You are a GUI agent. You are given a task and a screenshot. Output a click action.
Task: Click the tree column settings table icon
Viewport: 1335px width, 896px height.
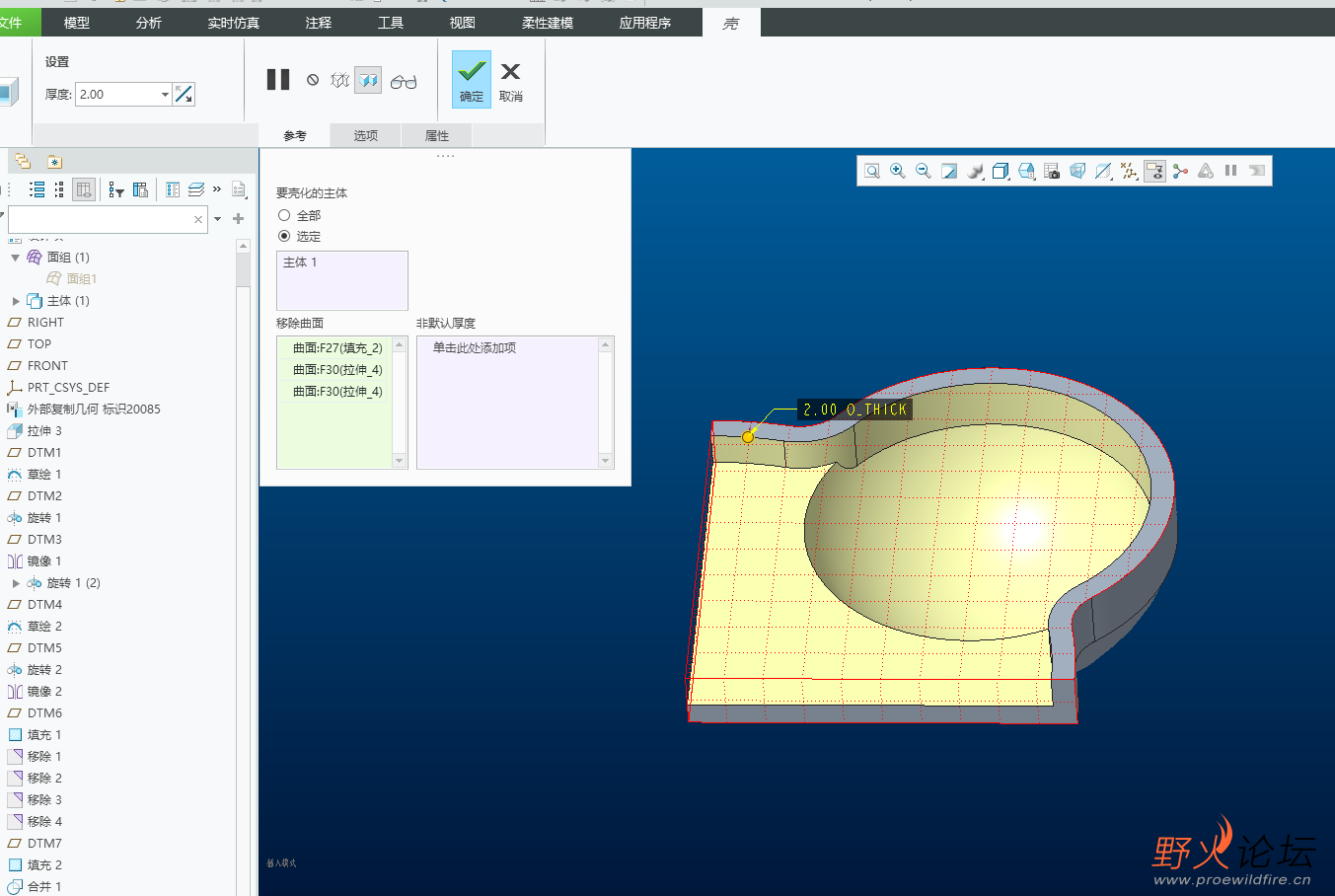point(140,189)
